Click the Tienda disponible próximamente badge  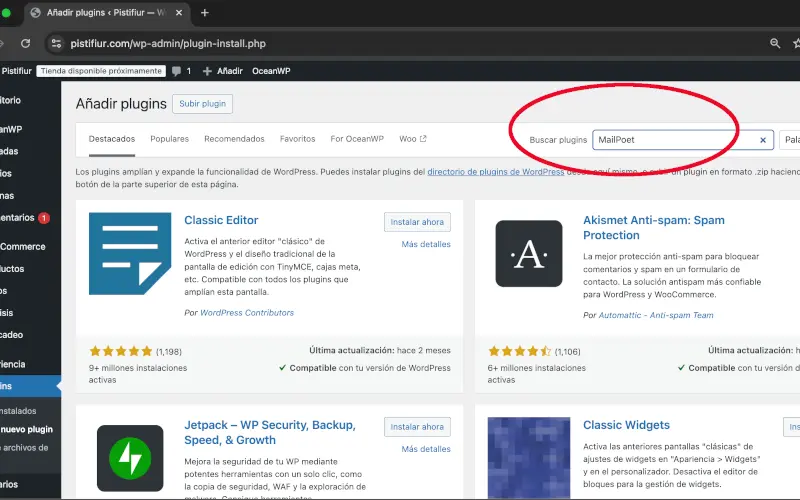click(101, 71)
